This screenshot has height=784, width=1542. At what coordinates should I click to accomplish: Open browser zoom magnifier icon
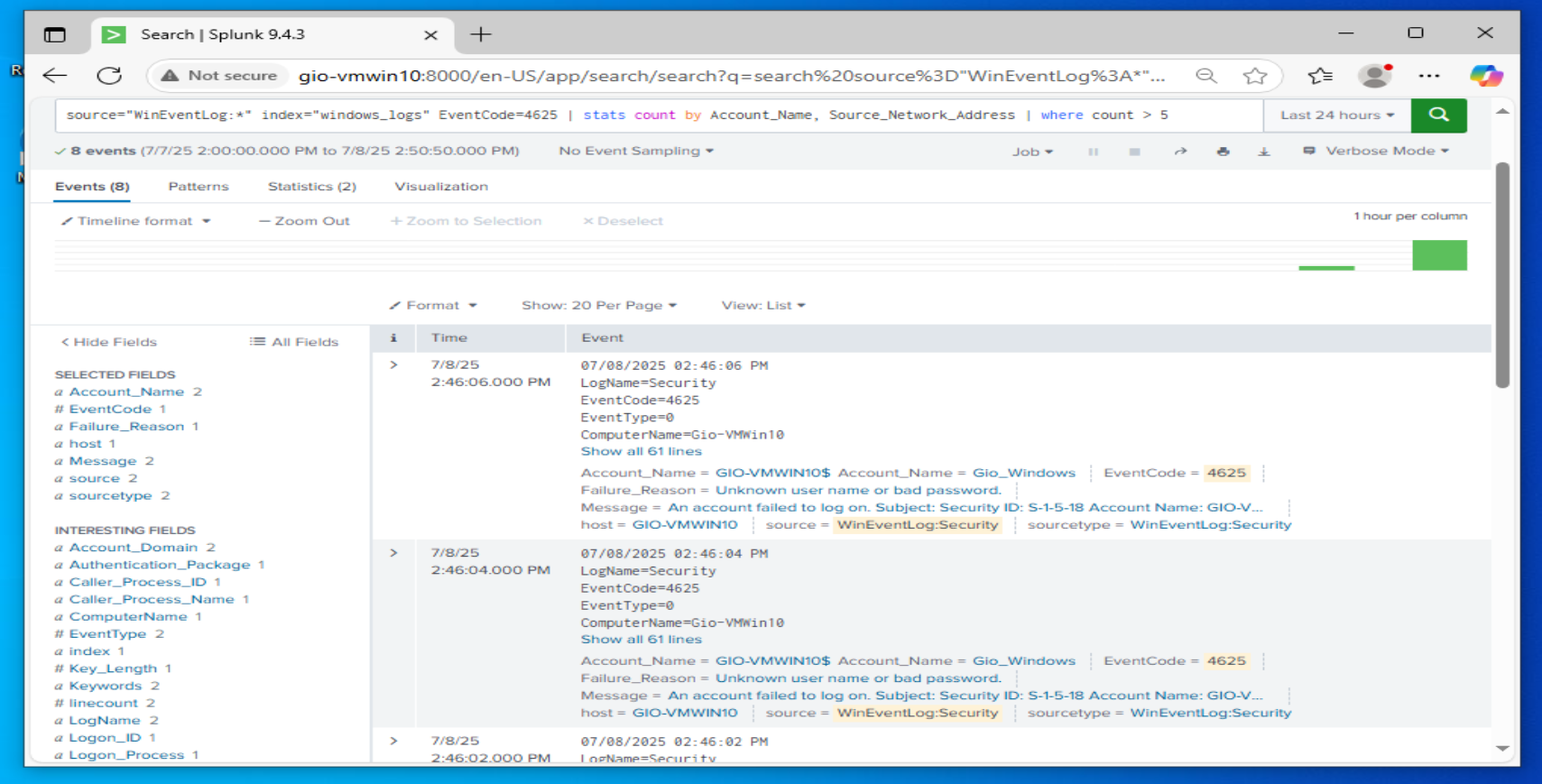click(x=1206, y=76)
